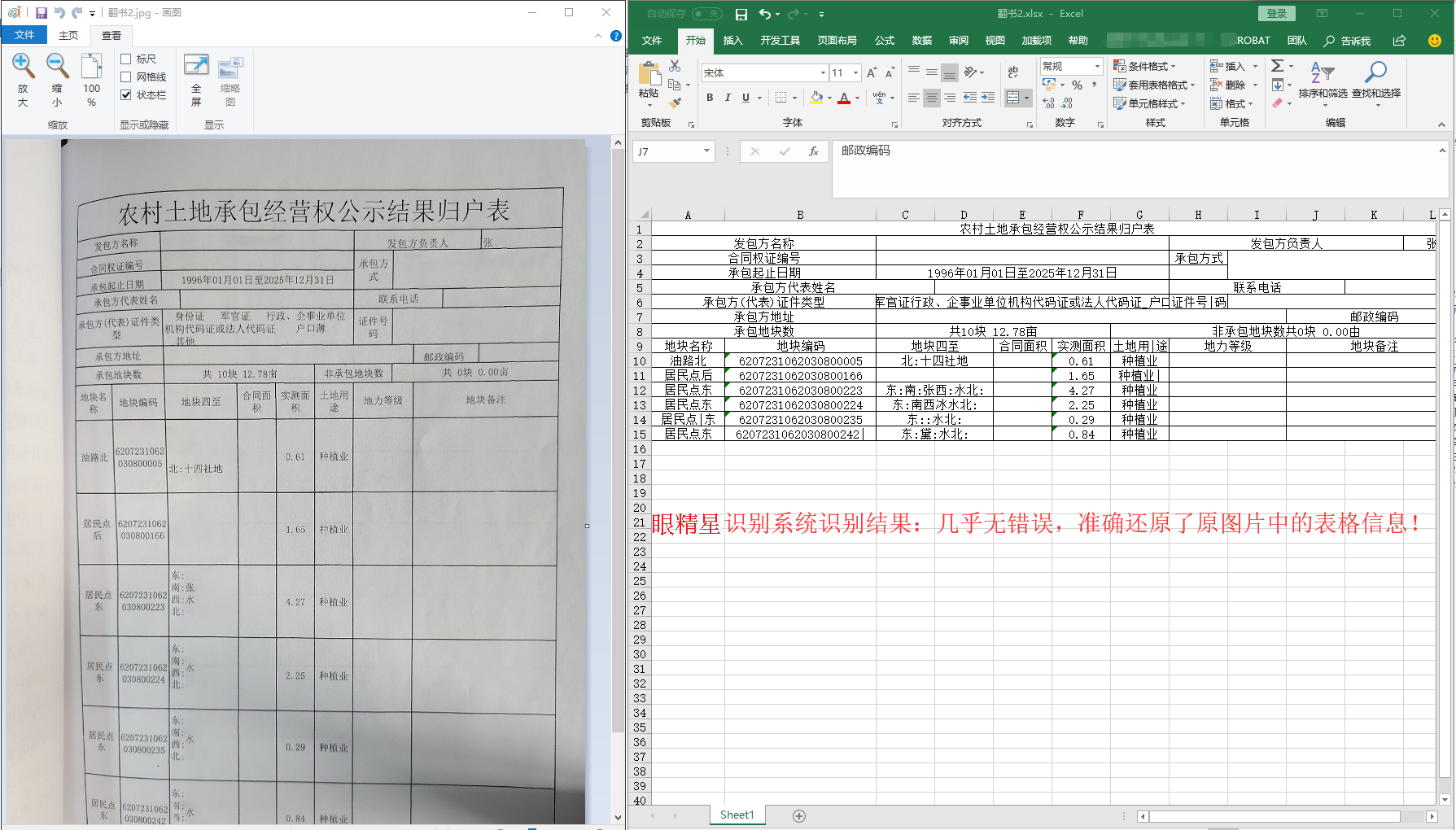Open the Home (主页) tab in Paint
Image resolution: width=1456 pixels, height=830 pixels.
tap(68, 36)
